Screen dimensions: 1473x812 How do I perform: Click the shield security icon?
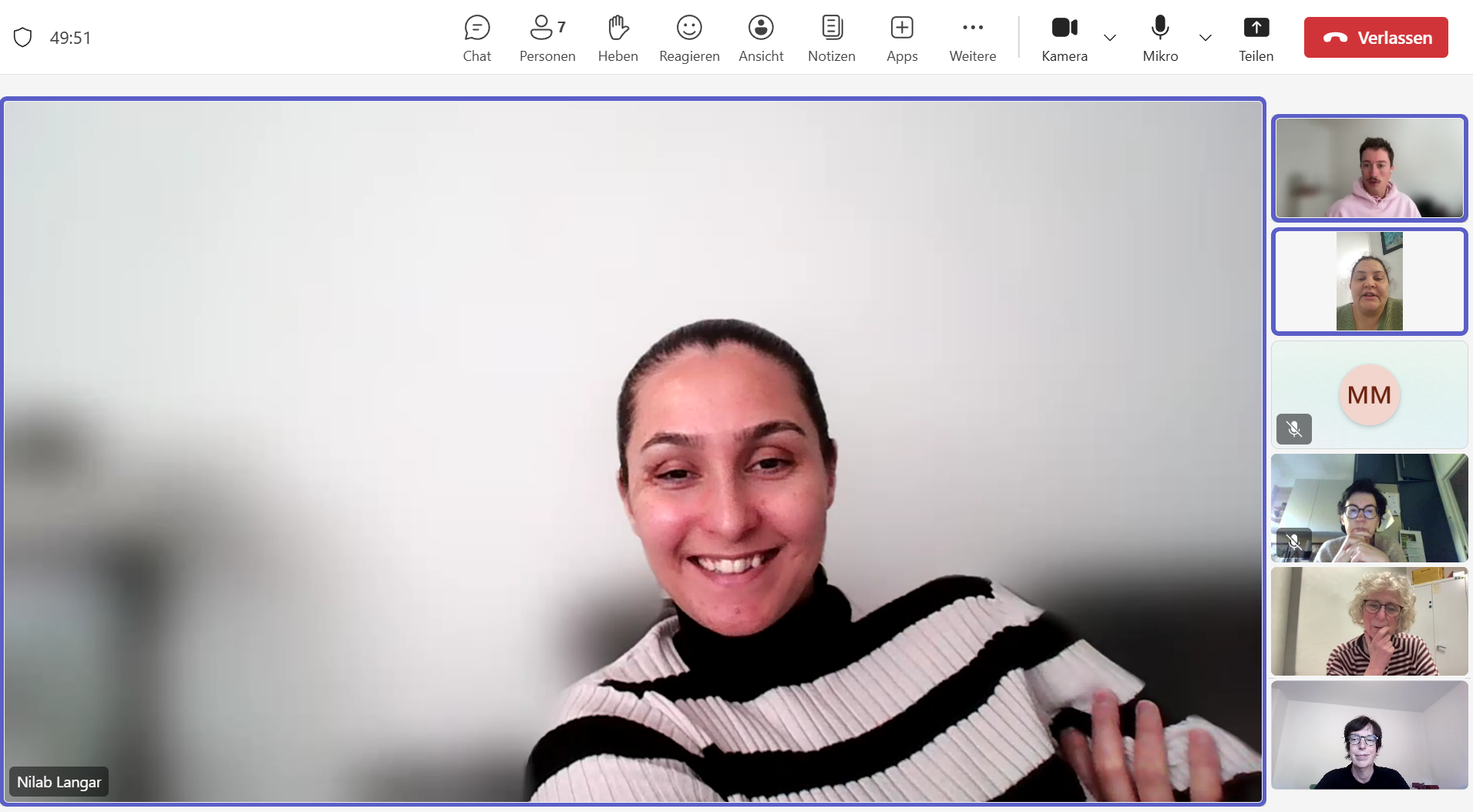(x=23, y=37)
